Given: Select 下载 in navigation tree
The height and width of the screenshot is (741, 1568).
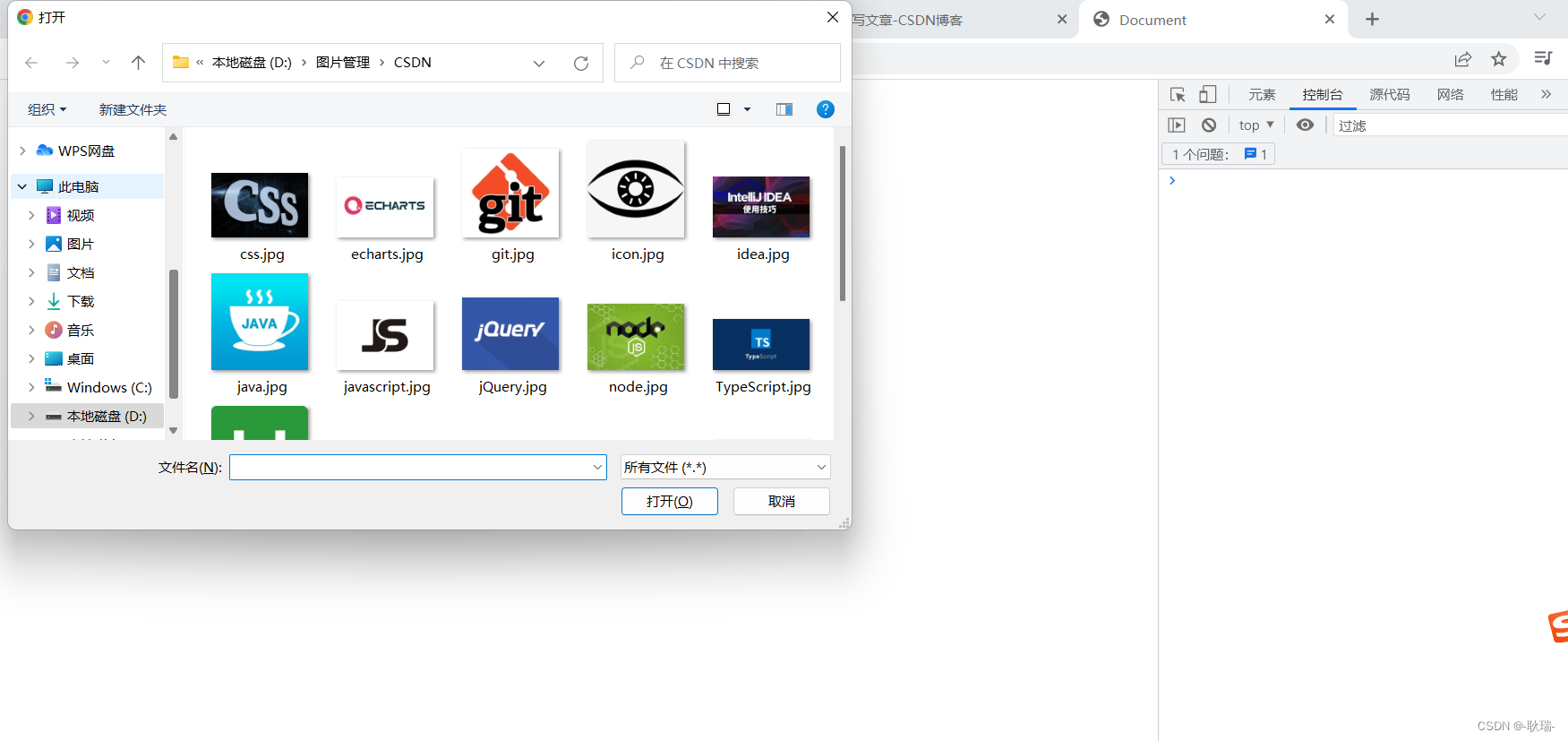Looking at the screenshot, I should tap(81, 301).
